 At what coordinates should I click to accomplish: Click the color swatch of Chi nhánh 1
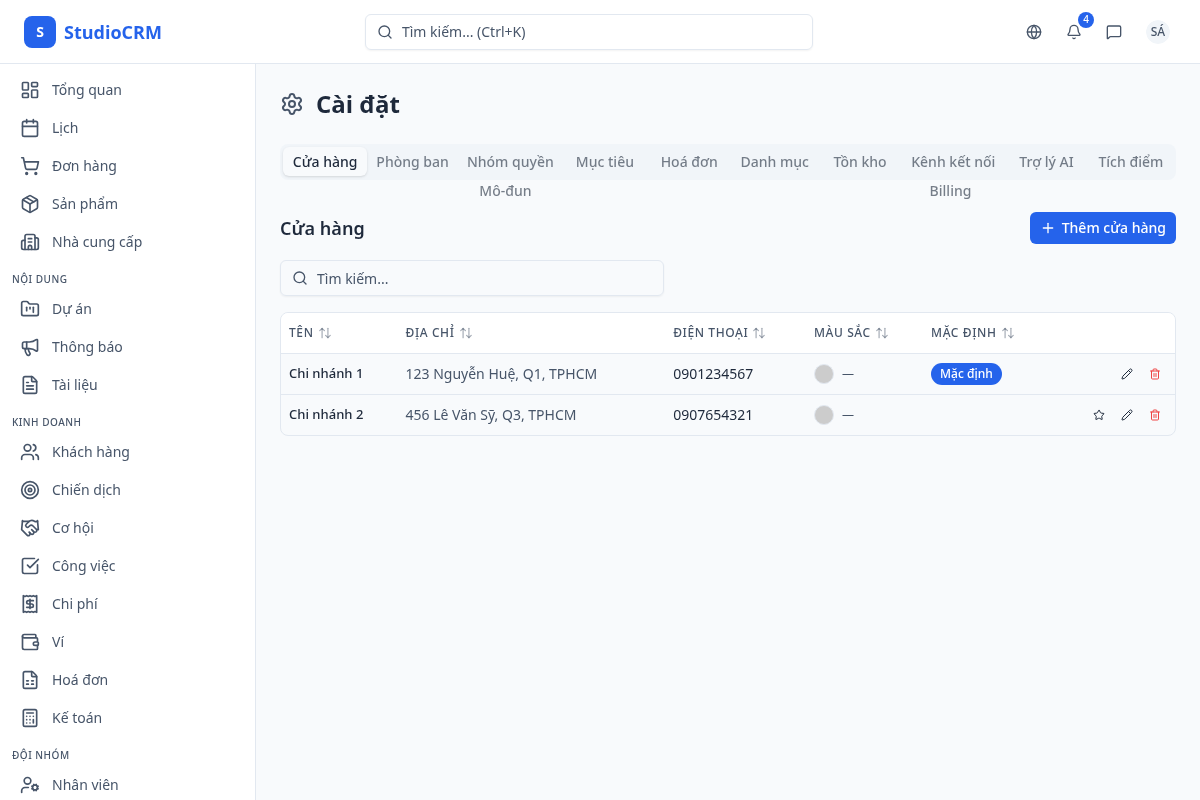coord(824,374)
